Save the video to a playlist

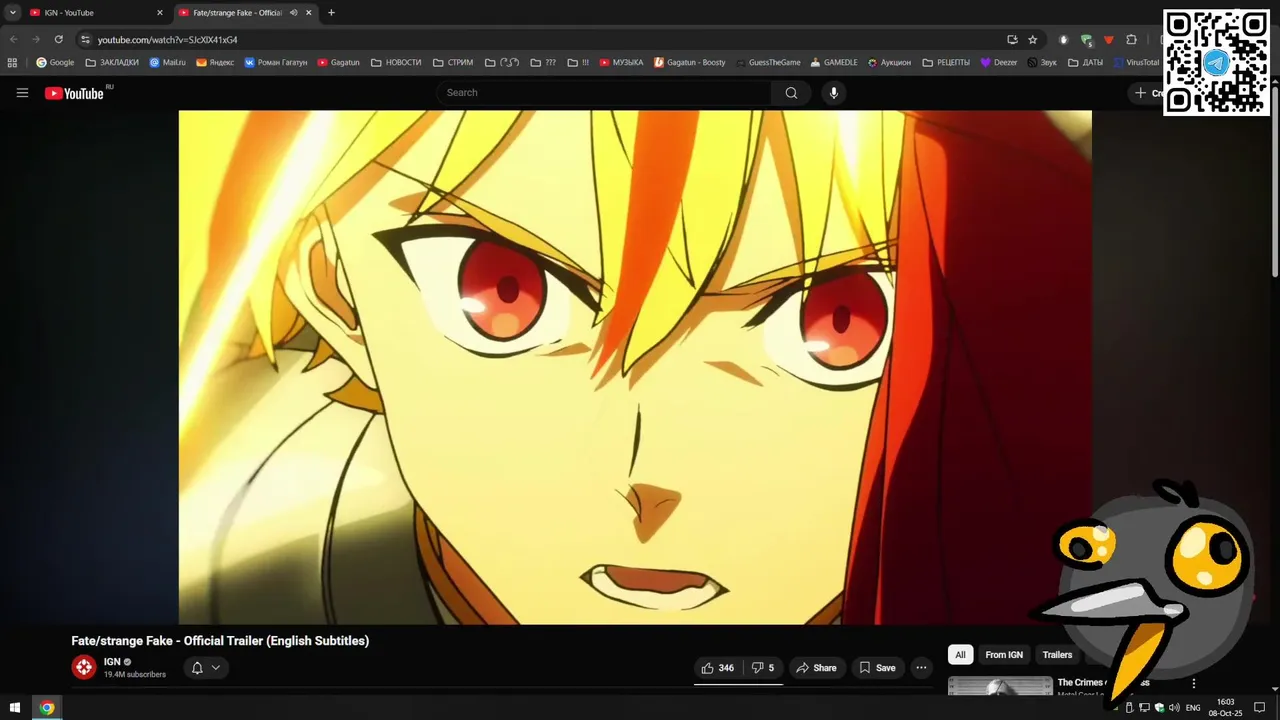877,668
